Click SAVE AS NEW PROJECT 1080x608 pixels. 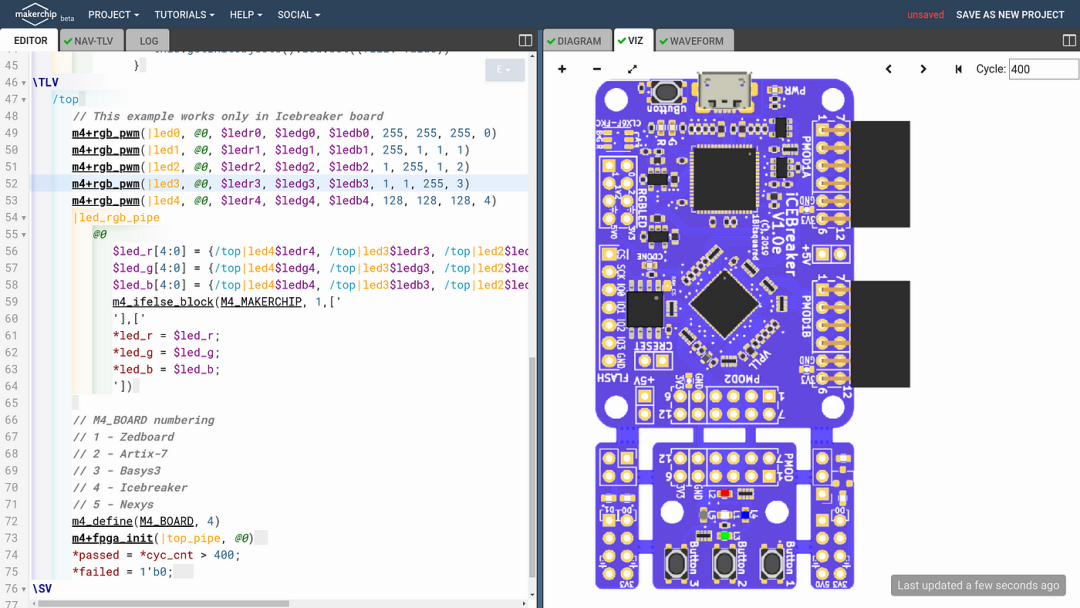point(1010,14)
